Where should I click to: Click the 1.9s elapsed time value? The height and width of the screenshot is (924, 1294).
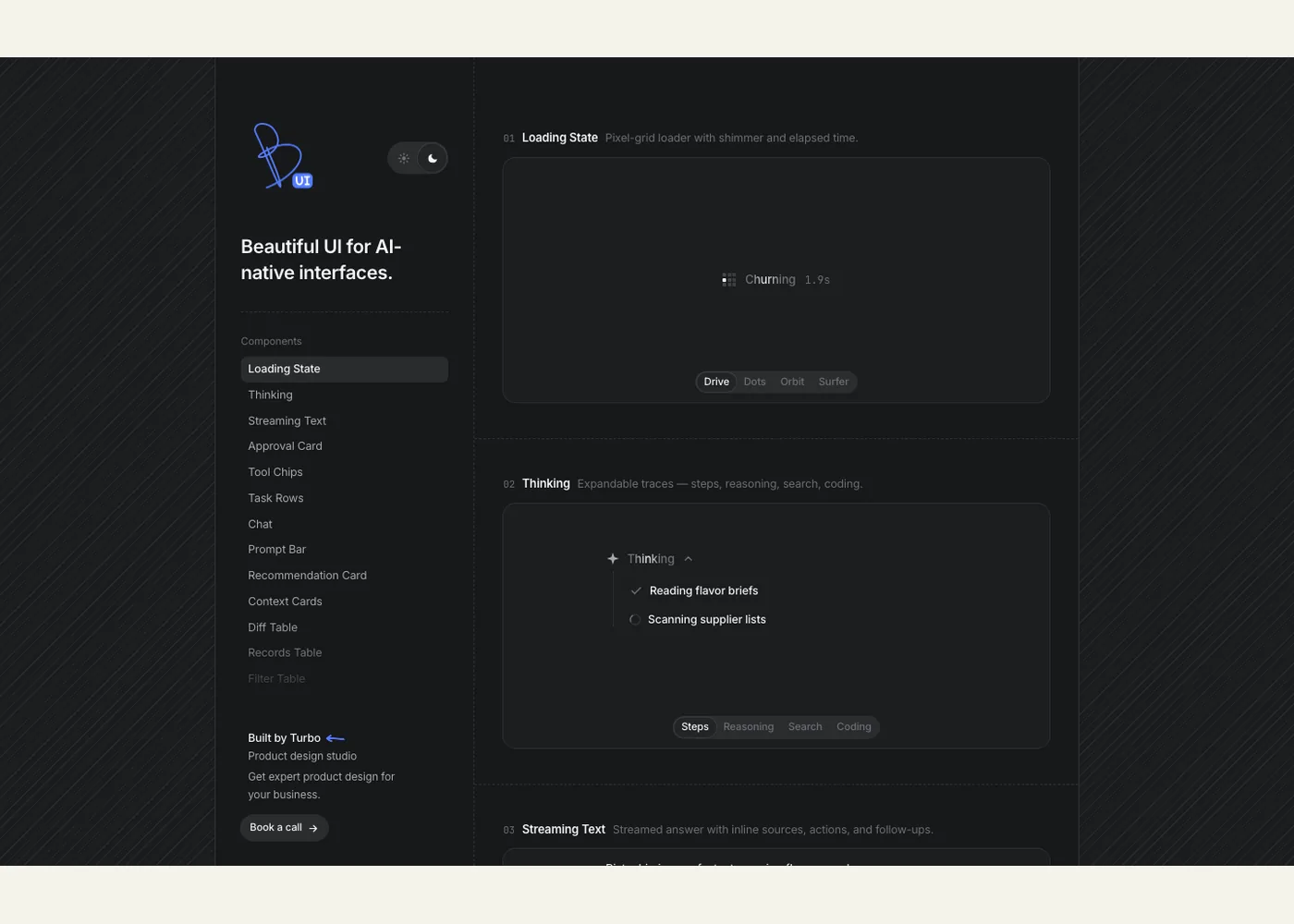817,280
